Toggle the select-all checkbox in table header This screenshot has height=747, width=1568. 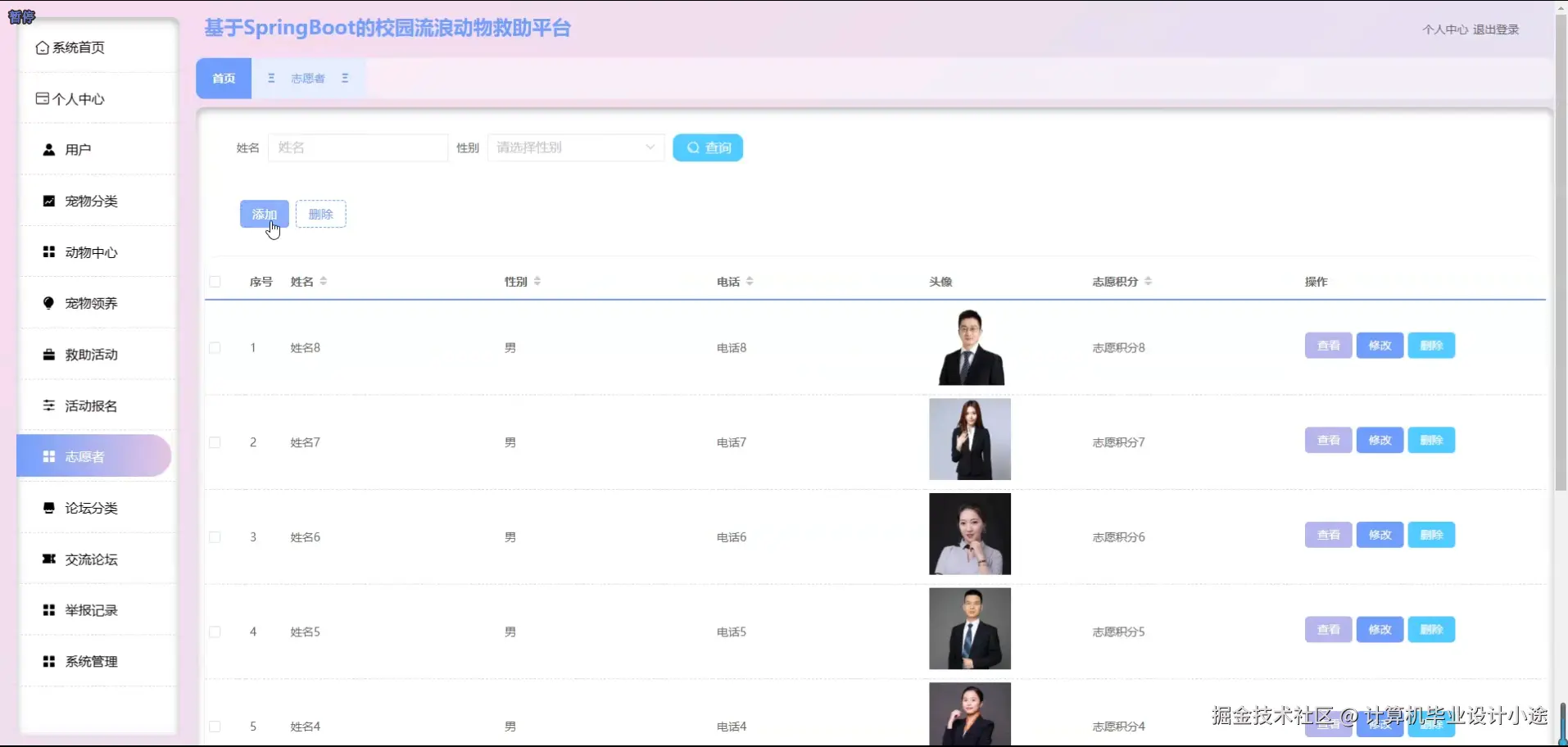tap(215, 282)
